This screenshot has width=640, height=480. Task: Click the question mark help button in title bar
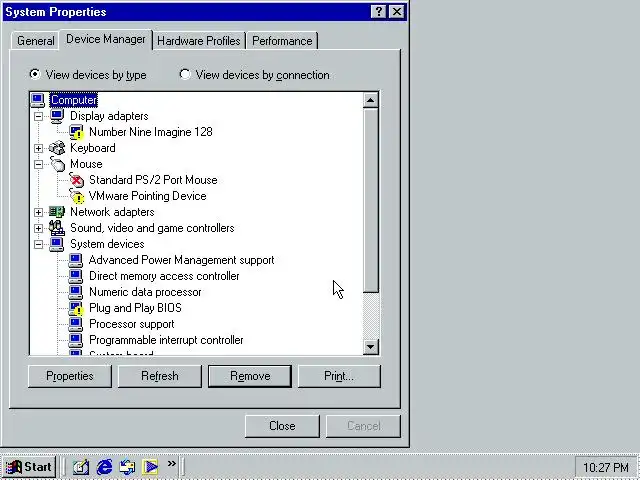(378, 12)
